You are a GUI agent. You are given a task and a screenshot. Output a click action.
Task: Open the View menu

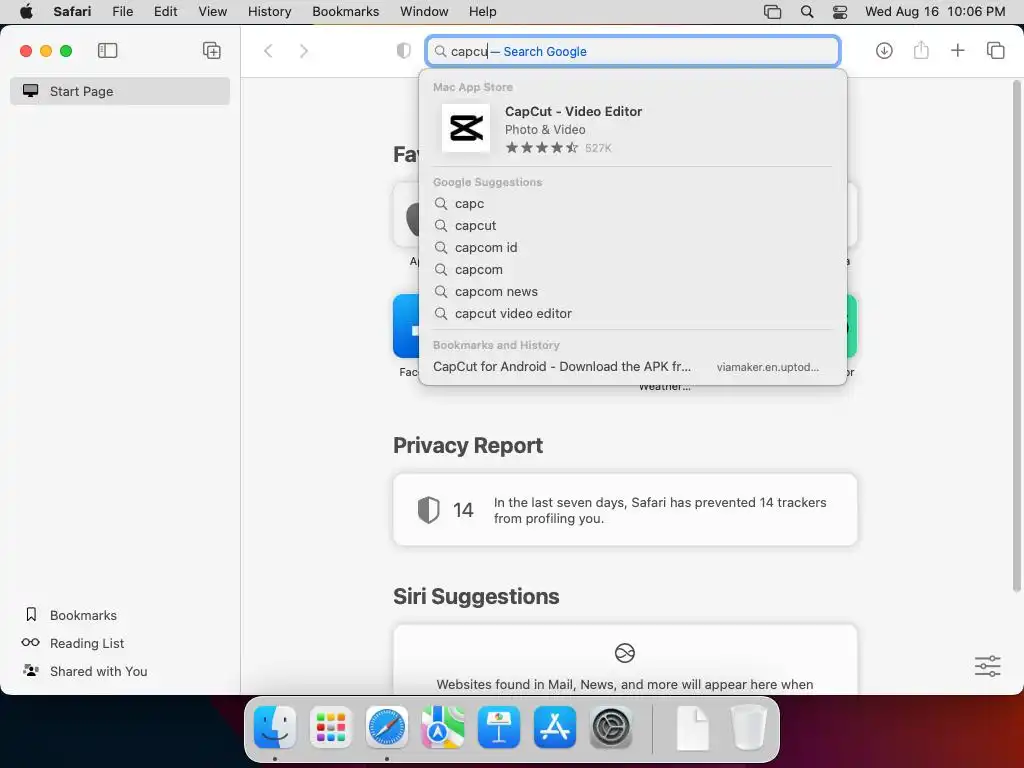click(x=213, y=12)
